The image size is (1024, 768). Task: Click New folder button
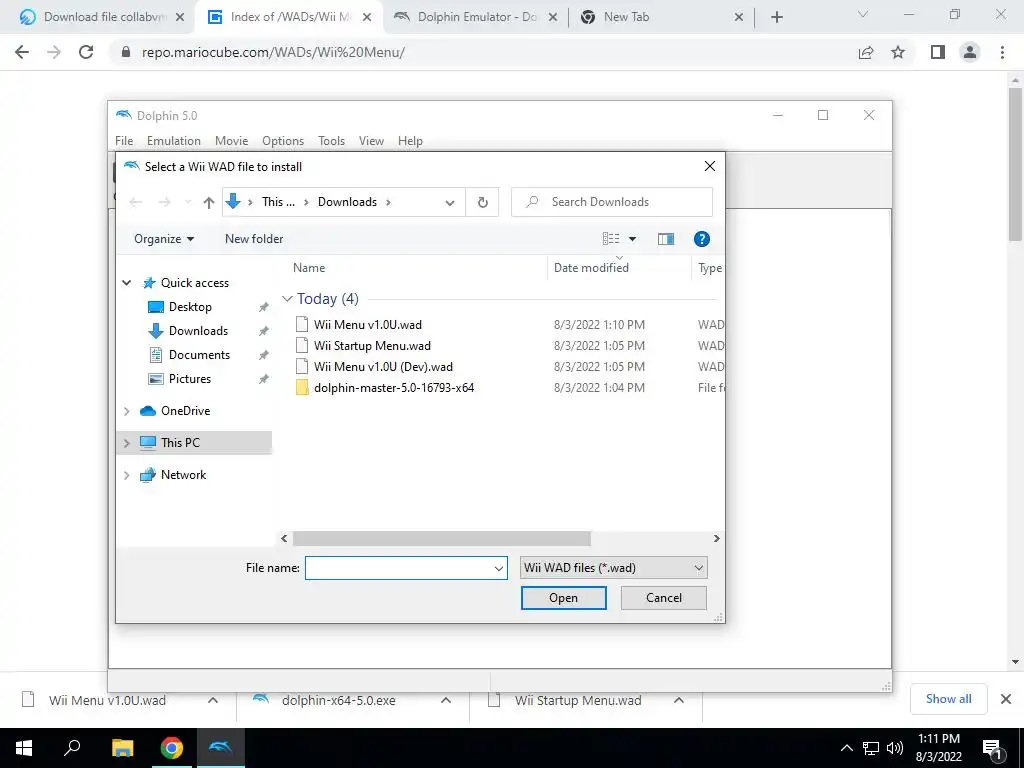pos(254,239)
